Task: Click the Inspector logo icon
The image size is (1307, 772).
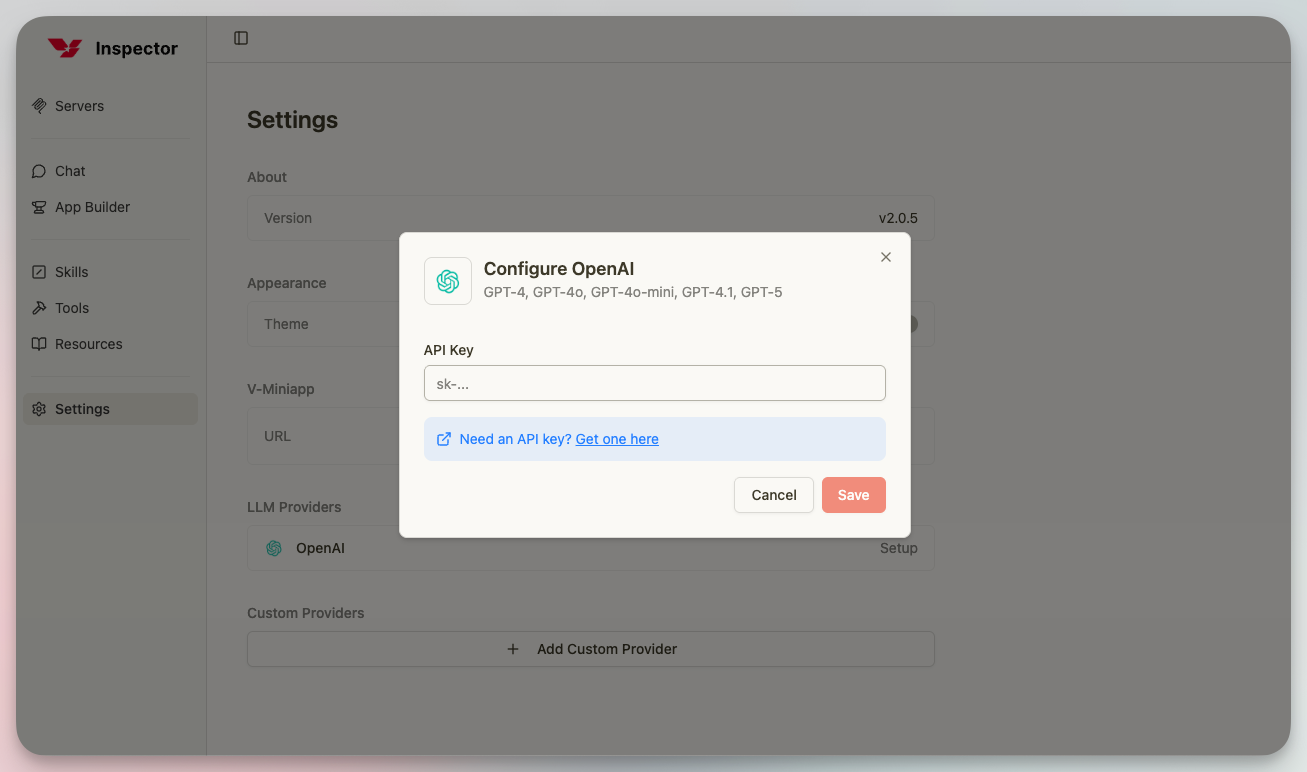Action: (65, 48)
